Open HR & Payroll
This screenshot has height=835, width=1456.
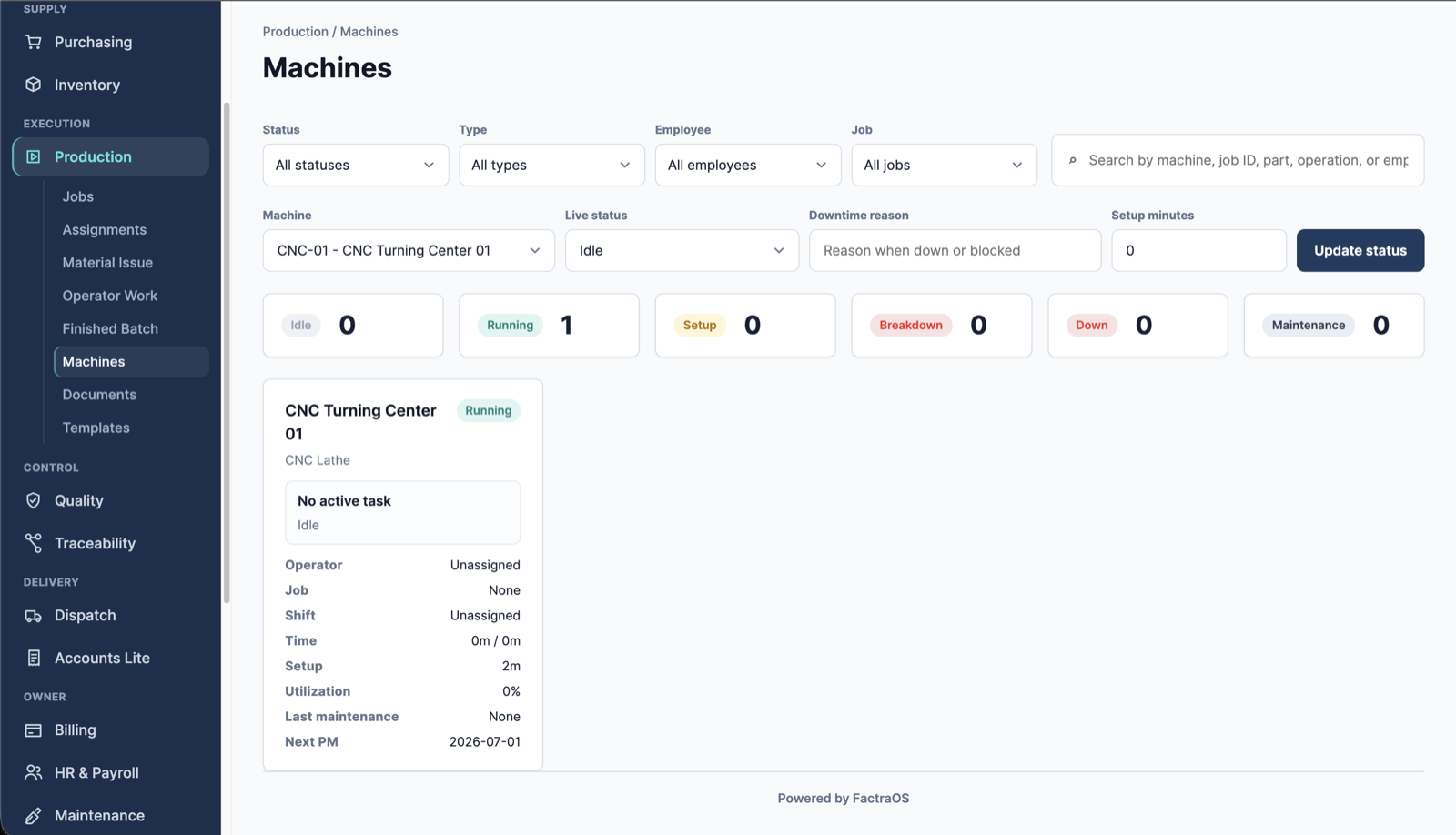[x=110, y=772]
